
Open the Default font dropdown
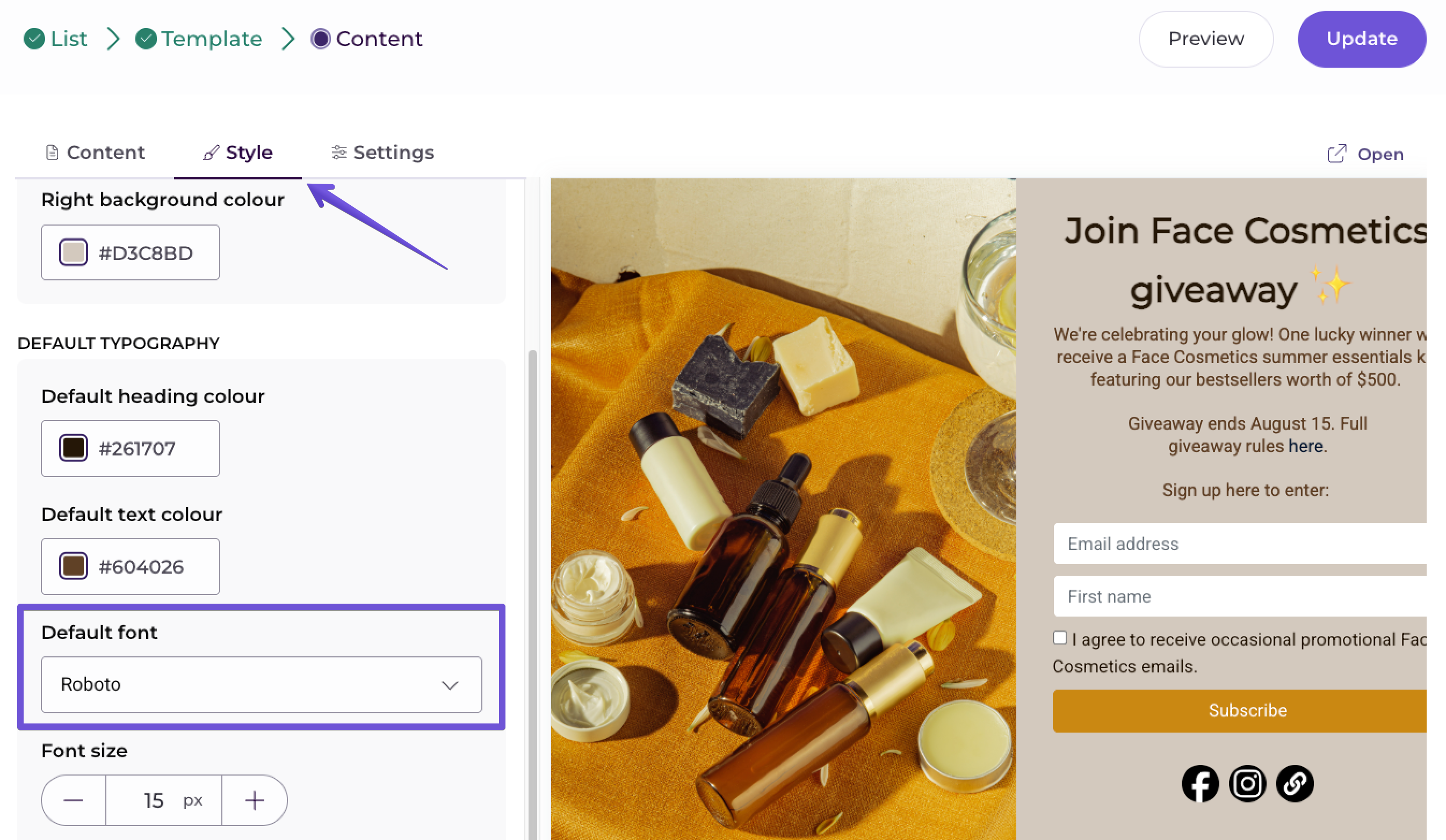tap(261, 684)
